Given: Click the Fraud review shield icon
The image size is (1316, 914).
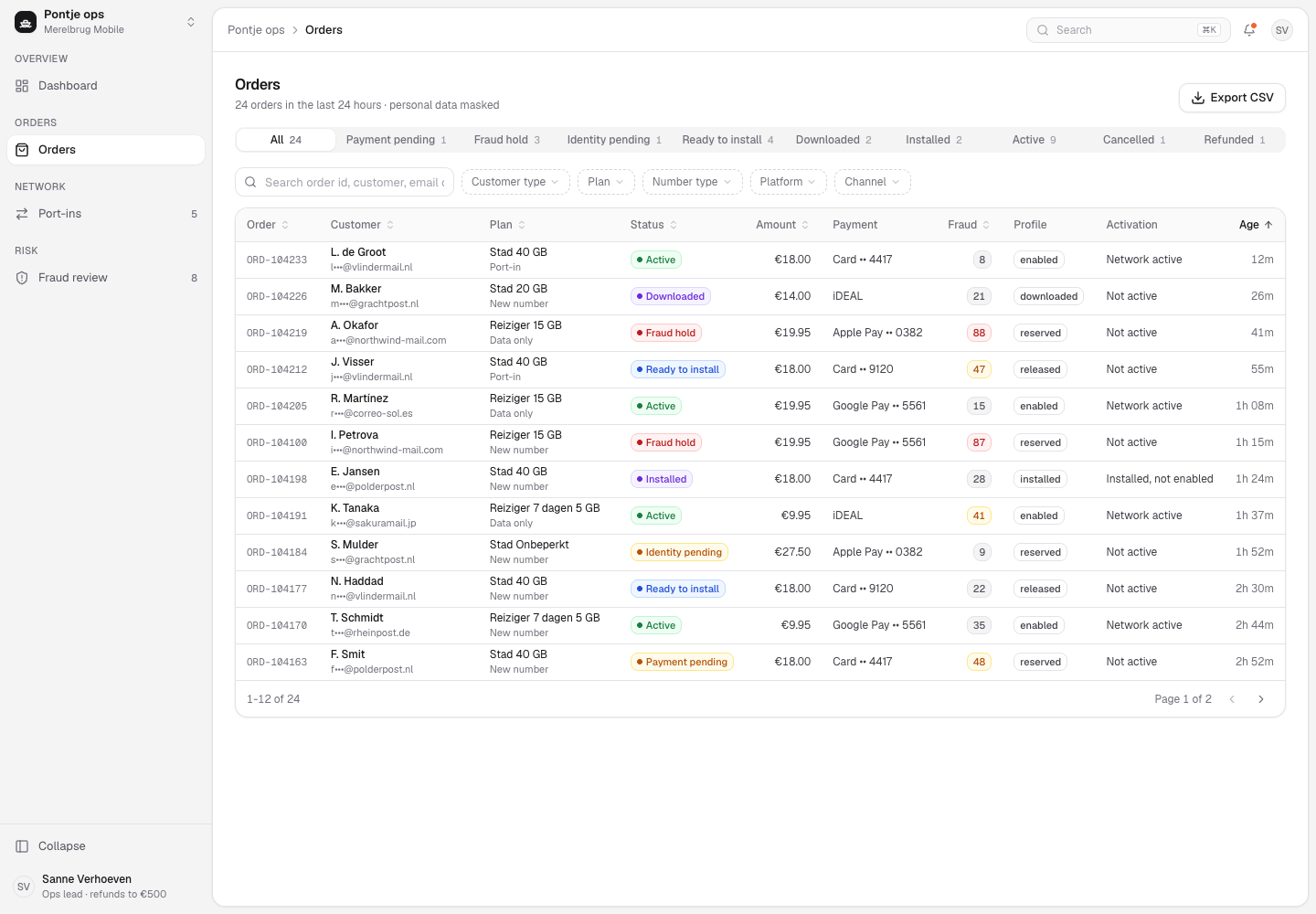Looking at the screenshot, I should 22,278.
